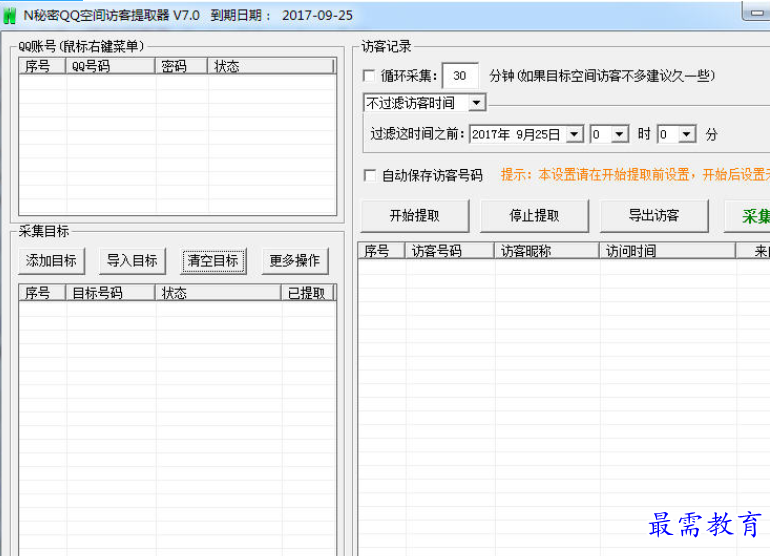Click the 清空目标 button
The height and width of the screenshot is (556, 770).
[213, 261]
